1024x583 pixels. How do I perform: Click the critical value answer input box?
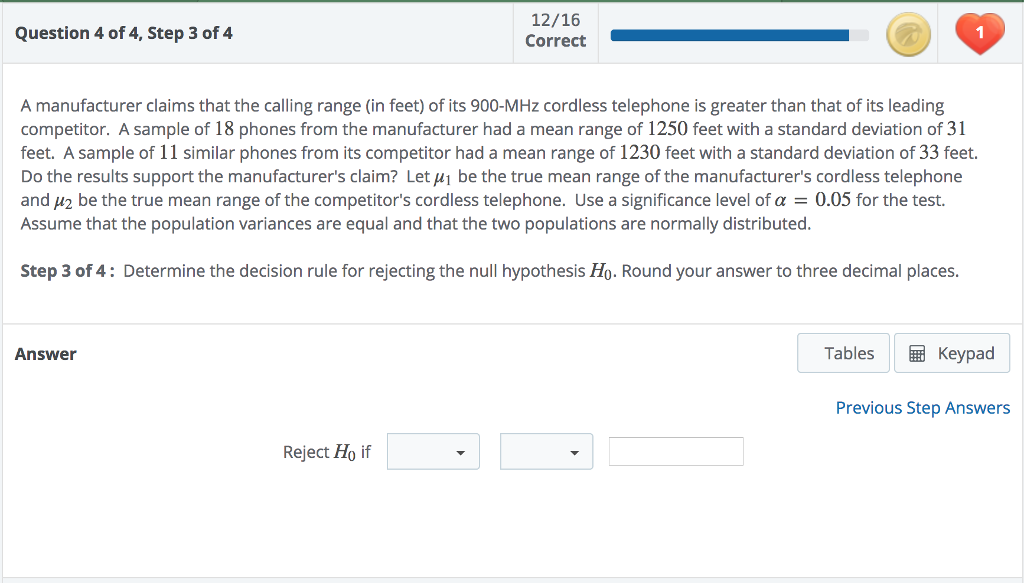[676, 451]
